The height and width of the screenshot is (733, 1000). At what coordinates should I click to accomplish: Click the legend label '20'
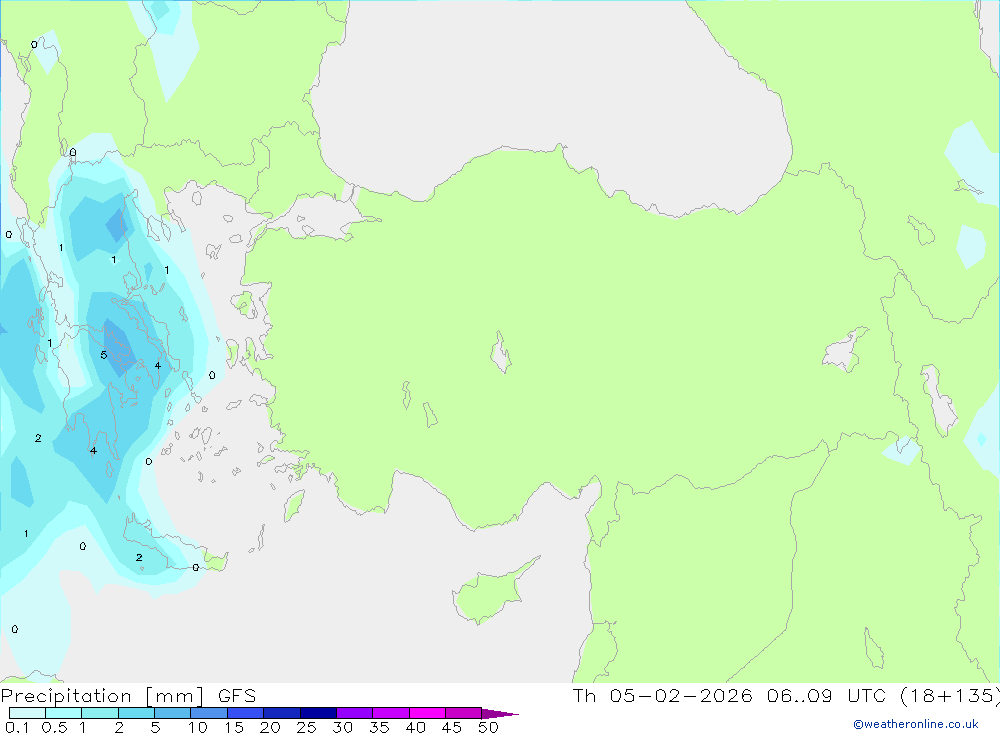point(270,727)
